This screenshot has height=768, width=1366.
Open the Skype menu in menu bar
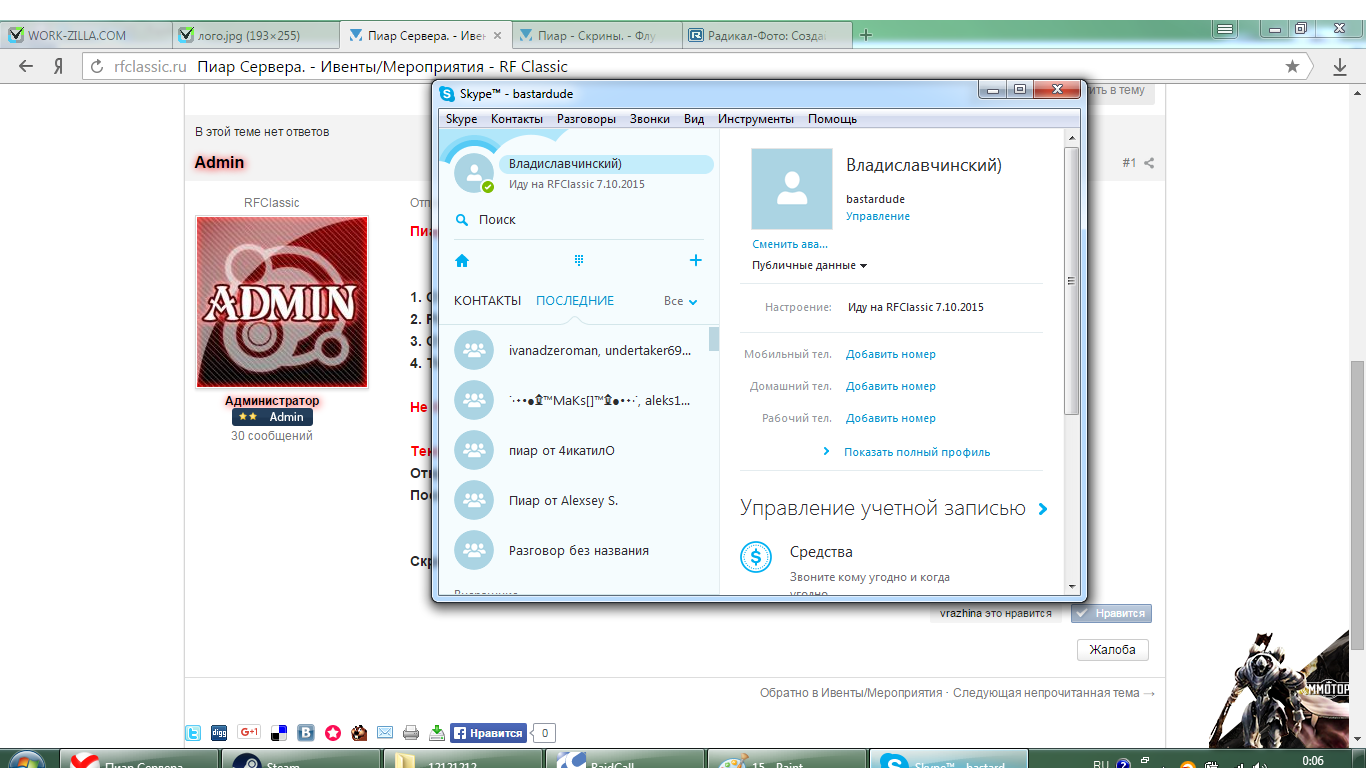[x=461, y=119]
